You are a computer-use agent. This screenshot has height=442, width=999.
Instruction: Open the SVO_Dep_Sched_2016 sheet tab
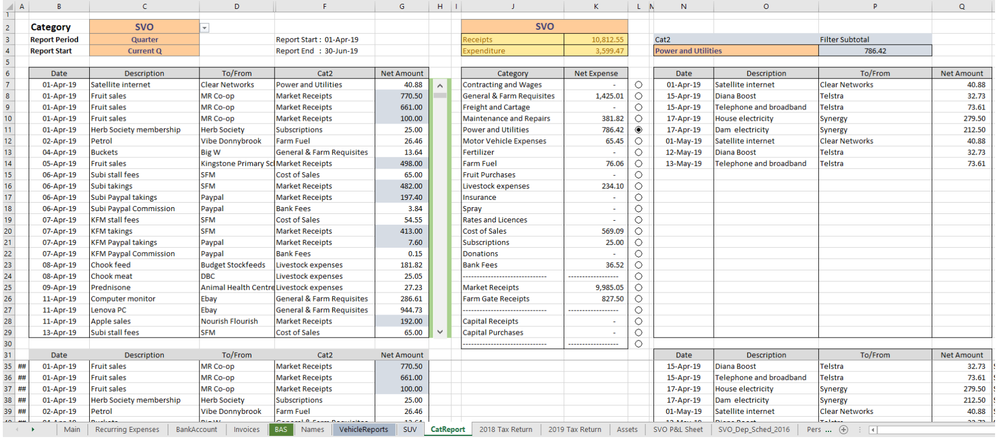coord(756,430)
